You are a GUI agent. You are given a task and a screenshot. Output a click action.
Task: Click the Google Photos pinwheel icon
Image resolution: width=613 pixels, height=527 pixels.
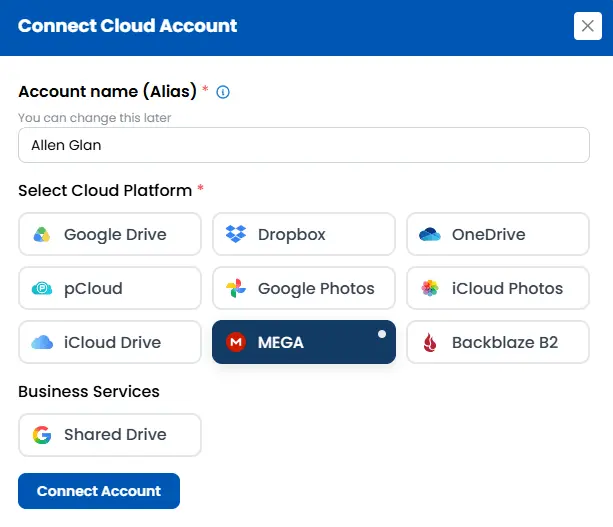click(x=236, y=289)
